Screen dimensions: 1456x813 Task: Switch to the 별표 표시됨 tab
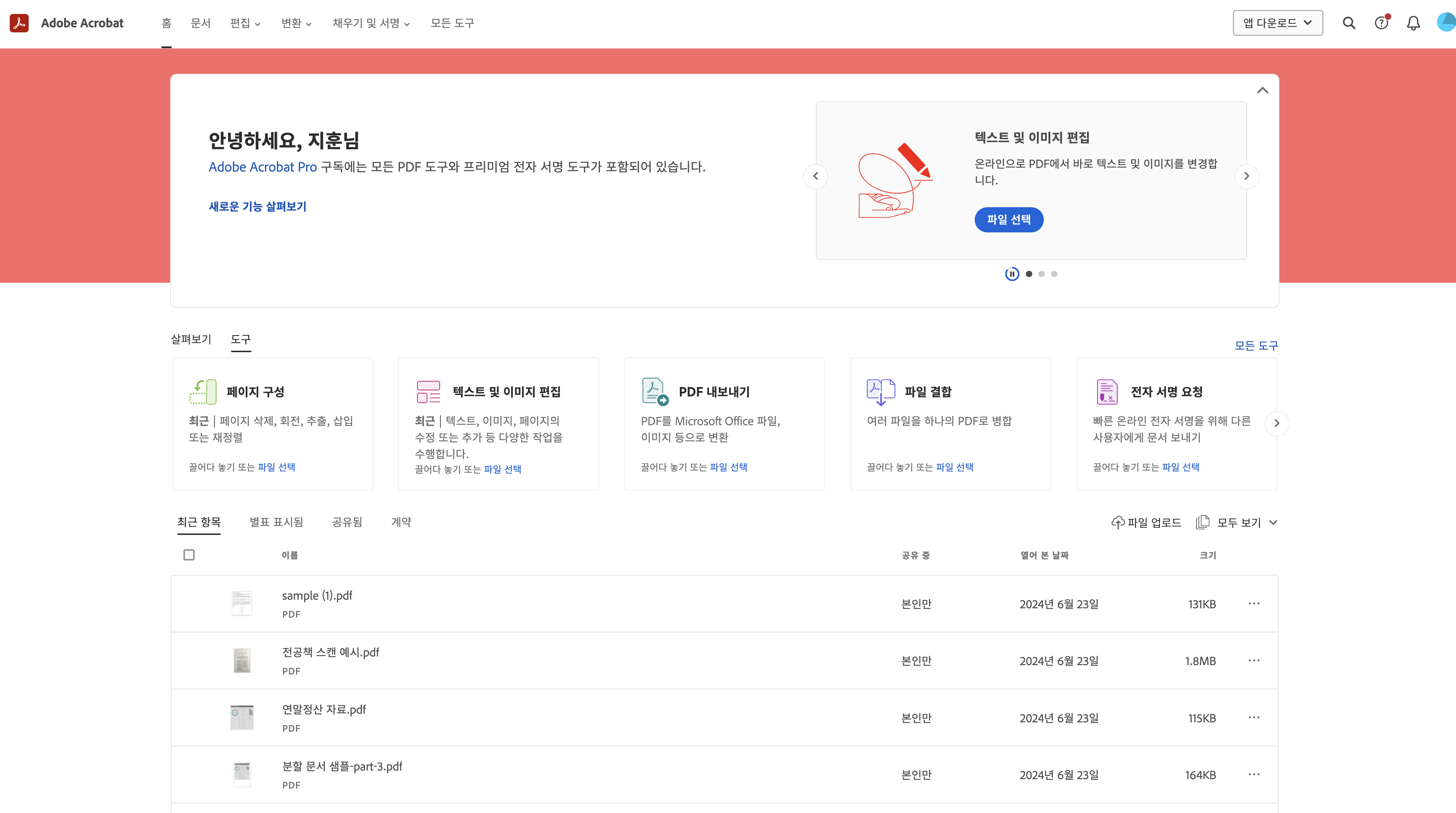[x=276, y=522]
